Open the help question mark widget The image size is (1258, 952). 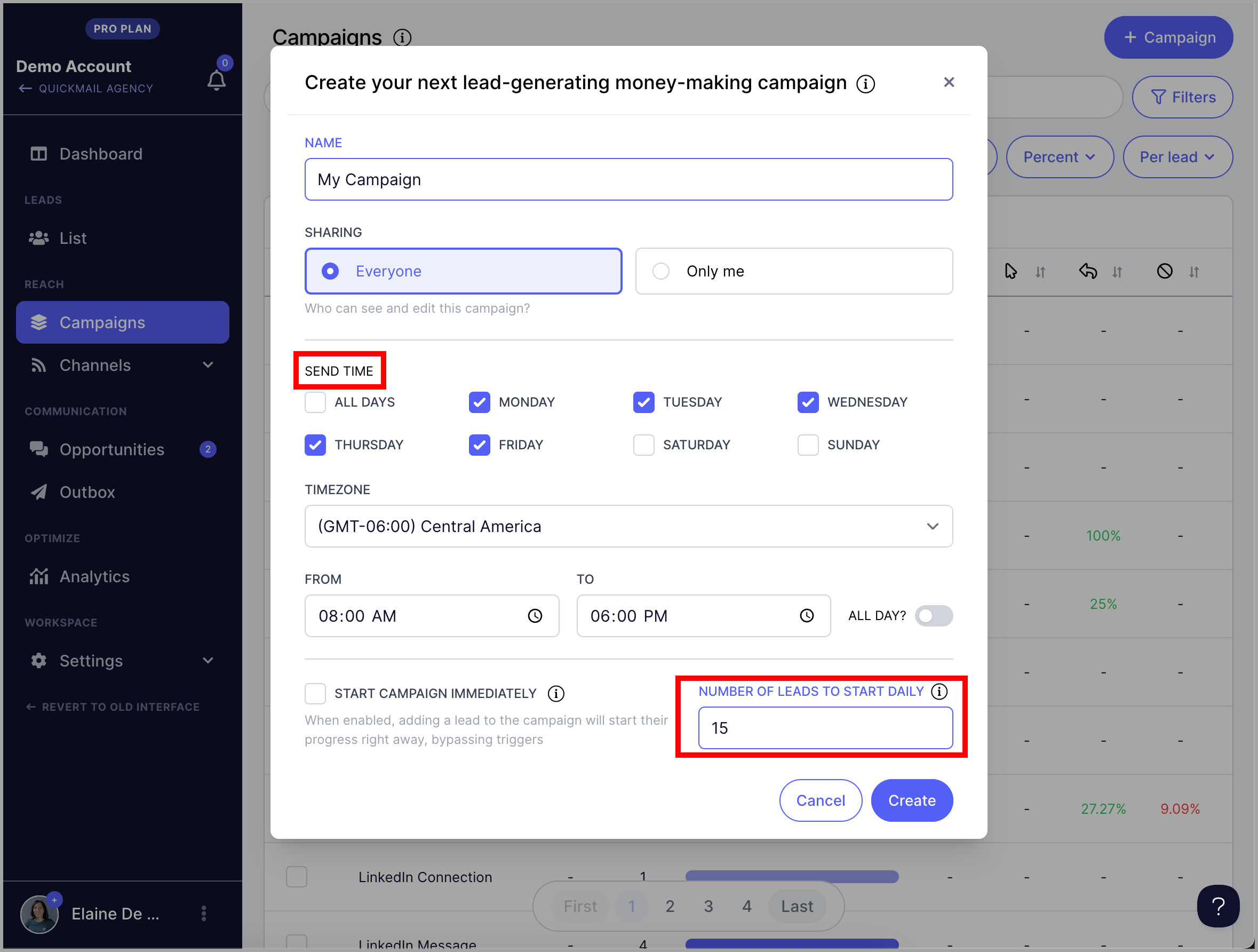(1217, 906)
